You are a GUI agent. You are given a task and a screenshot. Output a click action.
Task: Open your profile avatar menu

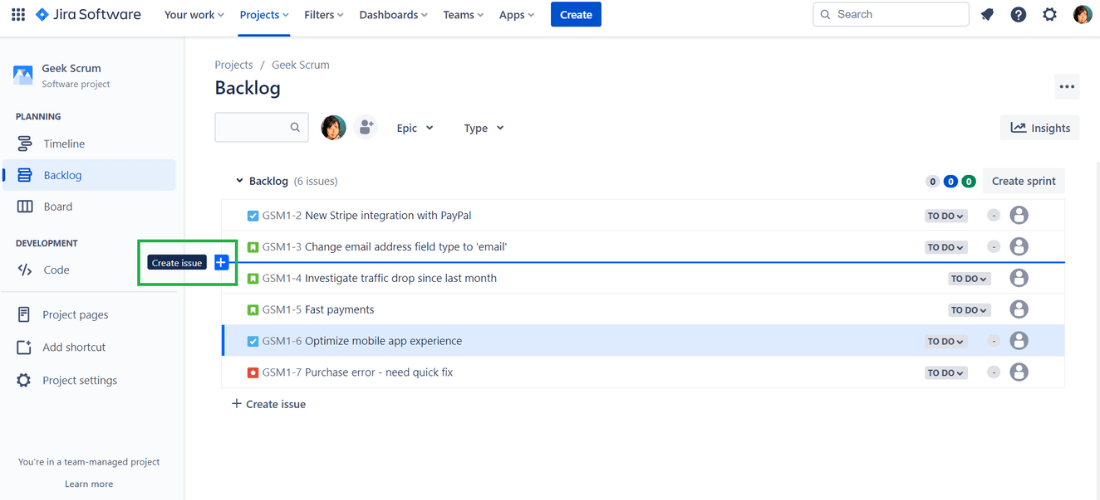tap(1082, 14)
